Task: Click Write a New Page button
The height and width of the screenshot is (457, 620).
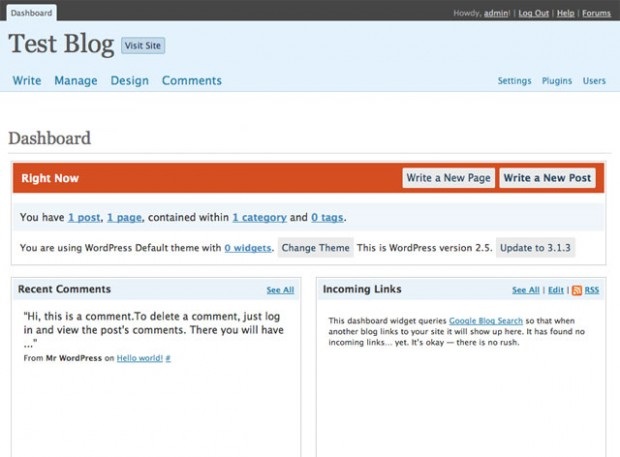Action: [x=448, y=178]
